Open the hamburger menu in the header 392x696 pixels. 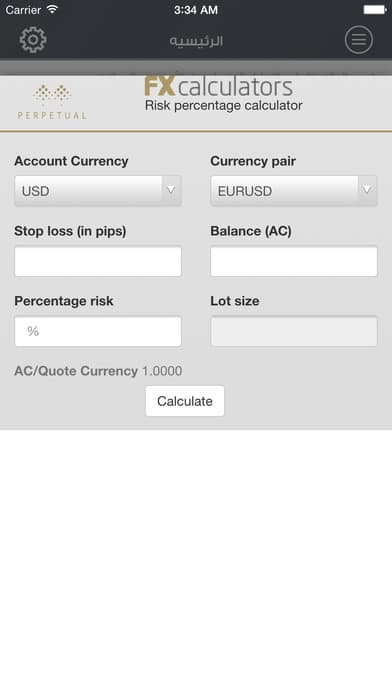pos(359,40)
